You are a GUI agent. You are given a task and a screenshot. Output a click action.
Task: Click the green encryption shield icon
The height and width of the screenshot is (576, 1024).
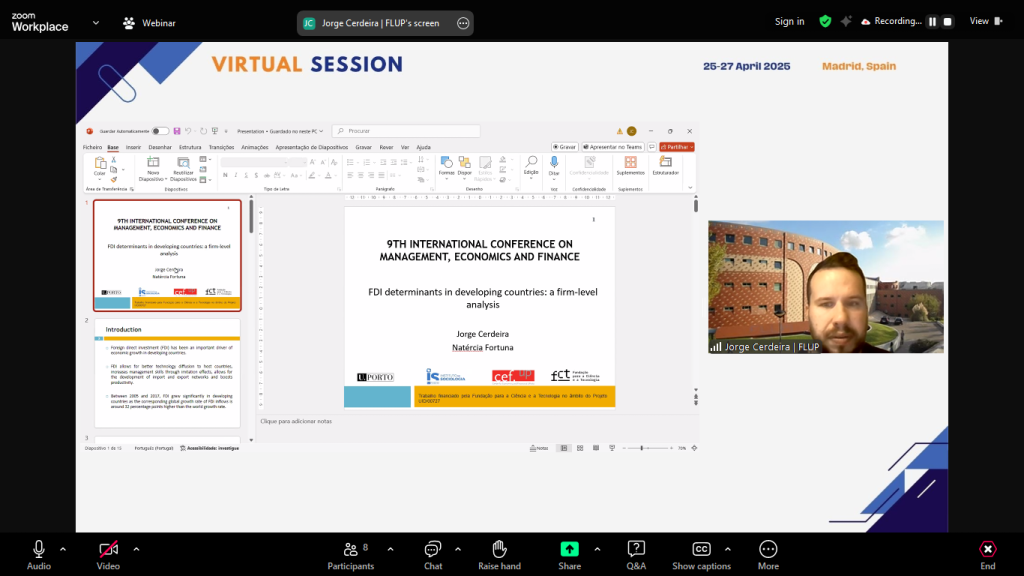click(x=825, y=21)
